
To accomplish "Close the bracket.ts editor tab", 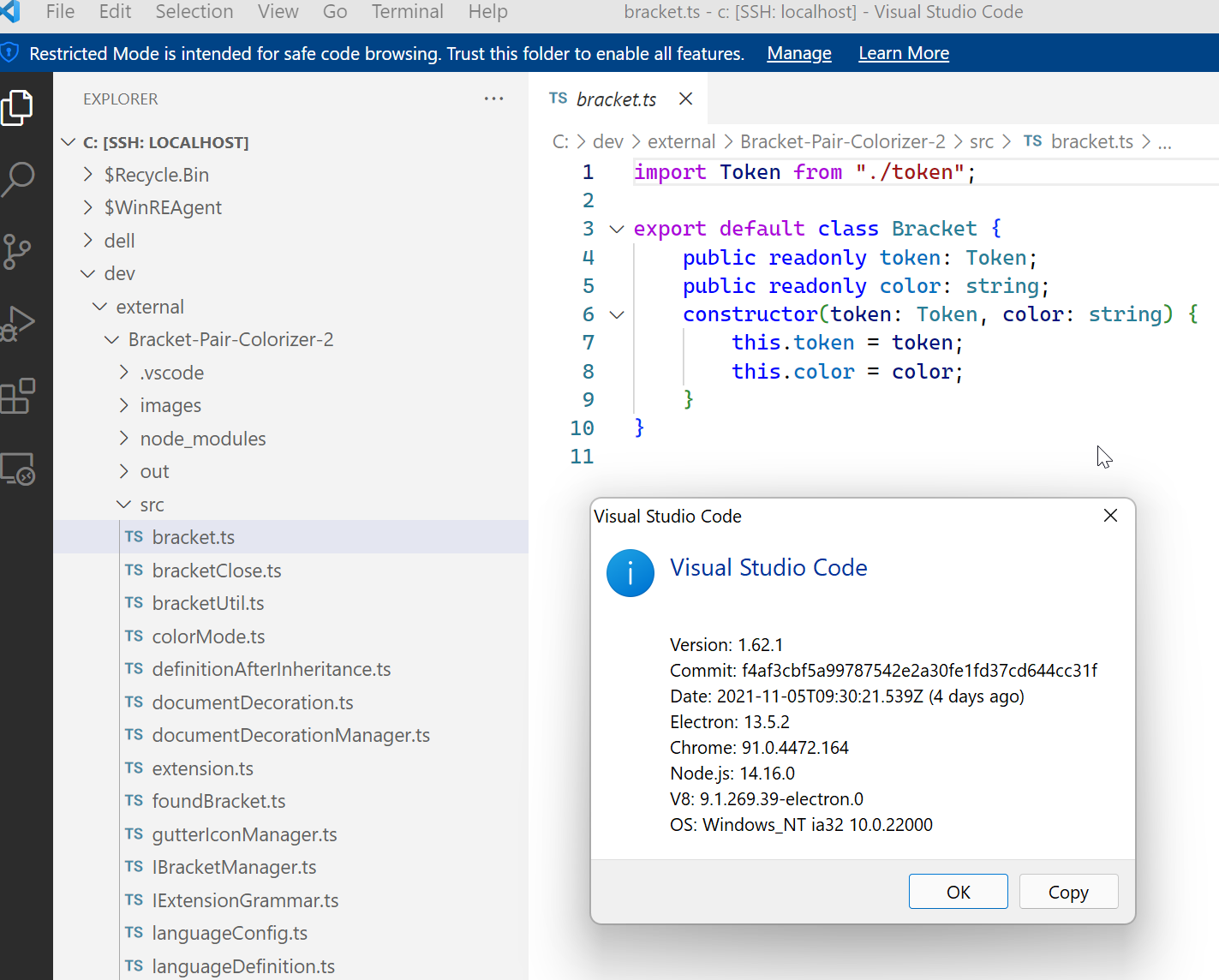I will point(684,99).
